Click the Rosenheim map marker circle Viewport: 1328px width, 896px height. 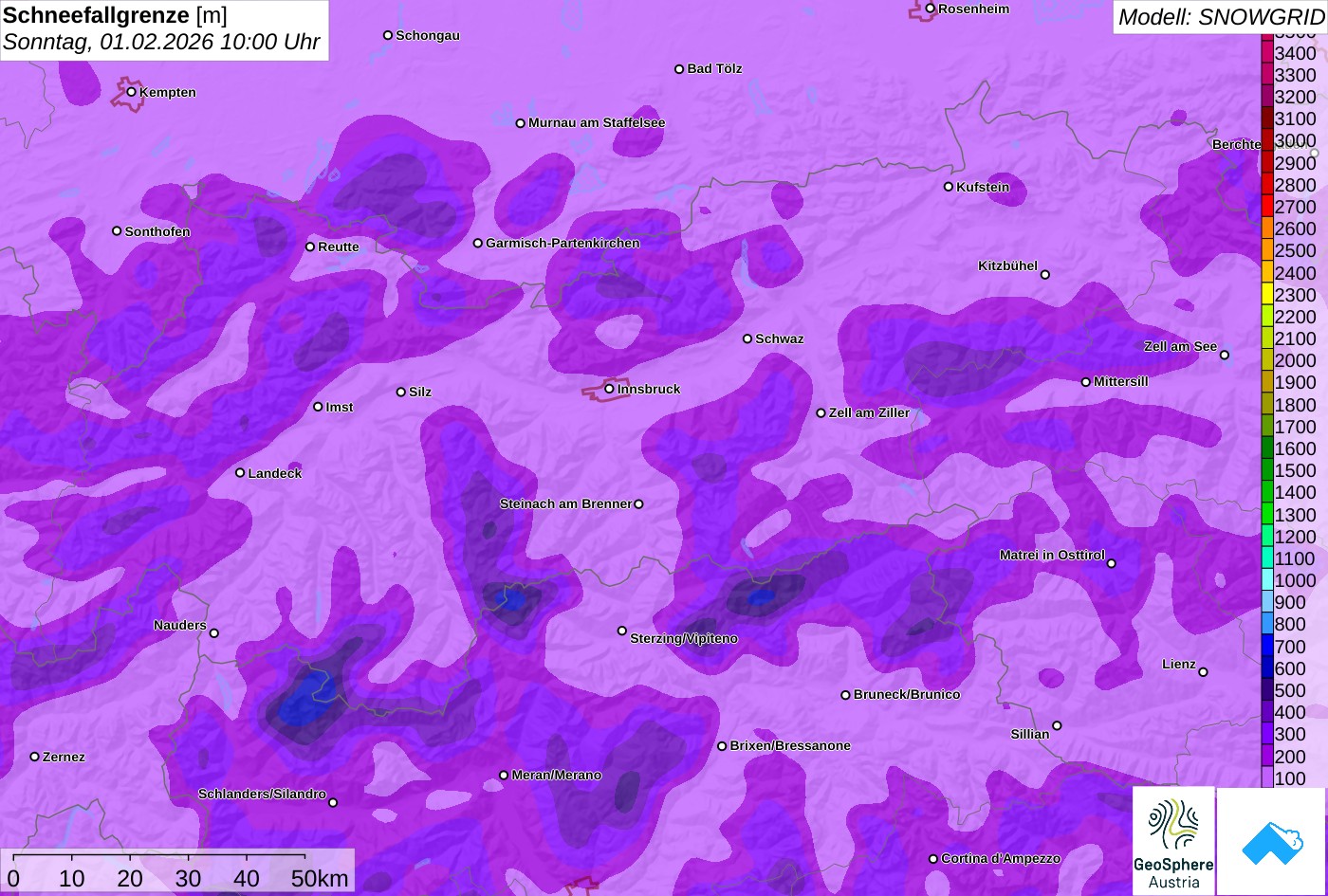tap(931, 9)
